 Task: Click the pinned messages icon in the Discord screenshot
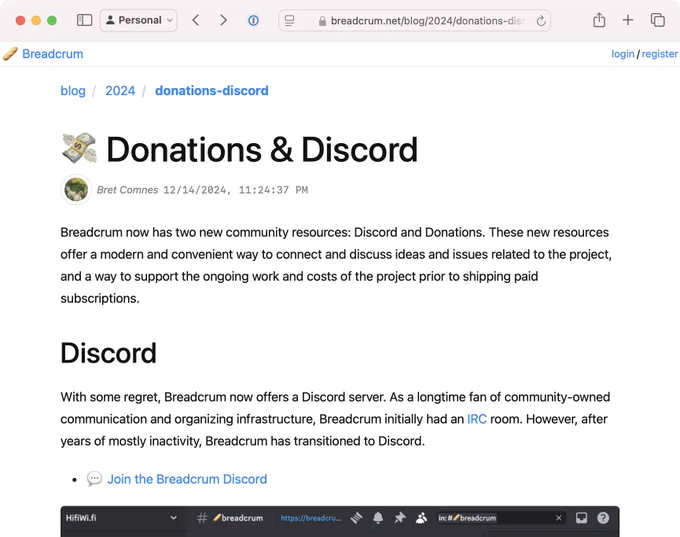coord(400,517)
